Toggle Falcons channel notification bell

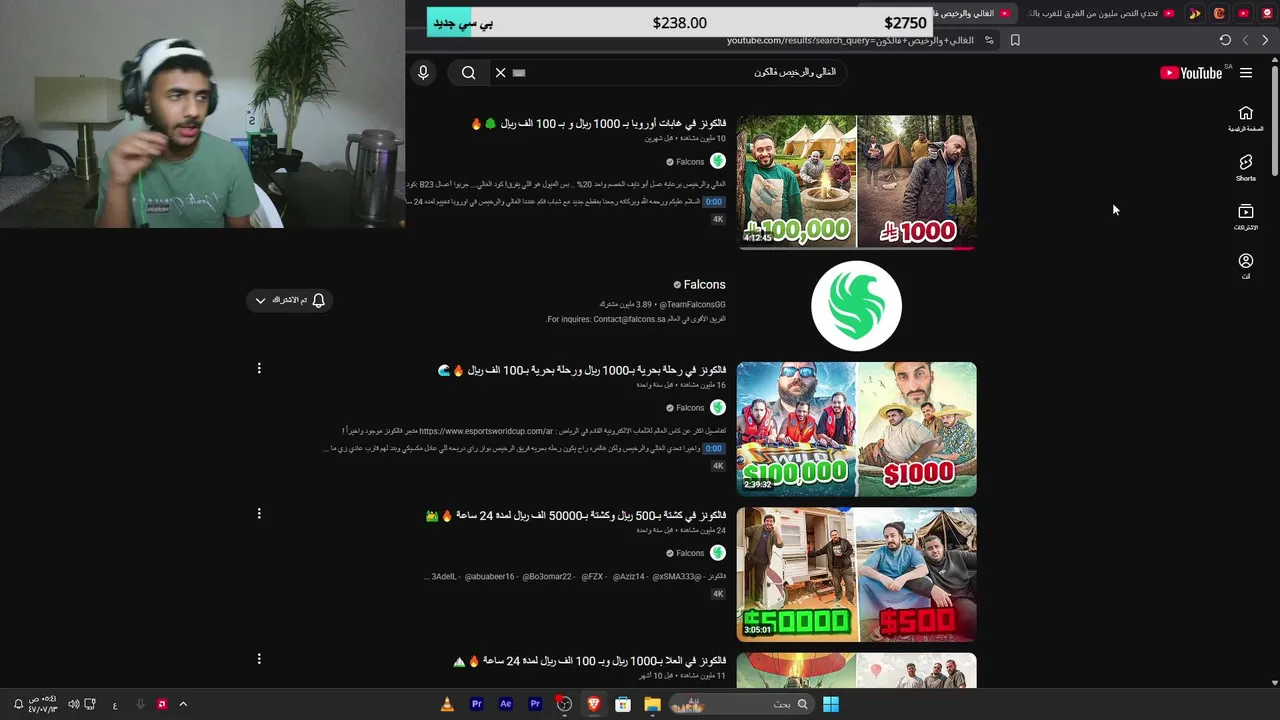[319, 300]
